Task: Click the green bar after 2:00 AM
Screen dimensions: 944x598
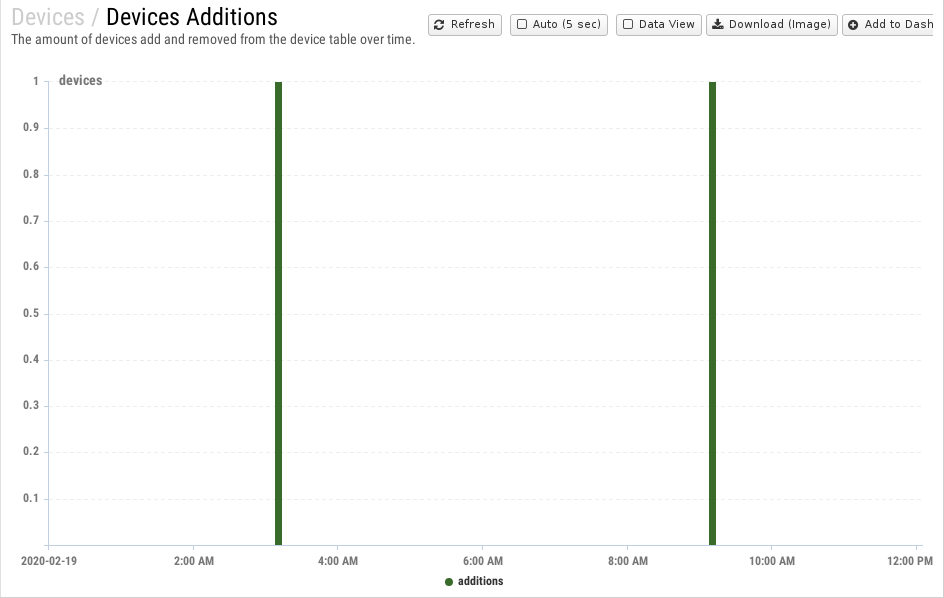Action: point(278,313)
